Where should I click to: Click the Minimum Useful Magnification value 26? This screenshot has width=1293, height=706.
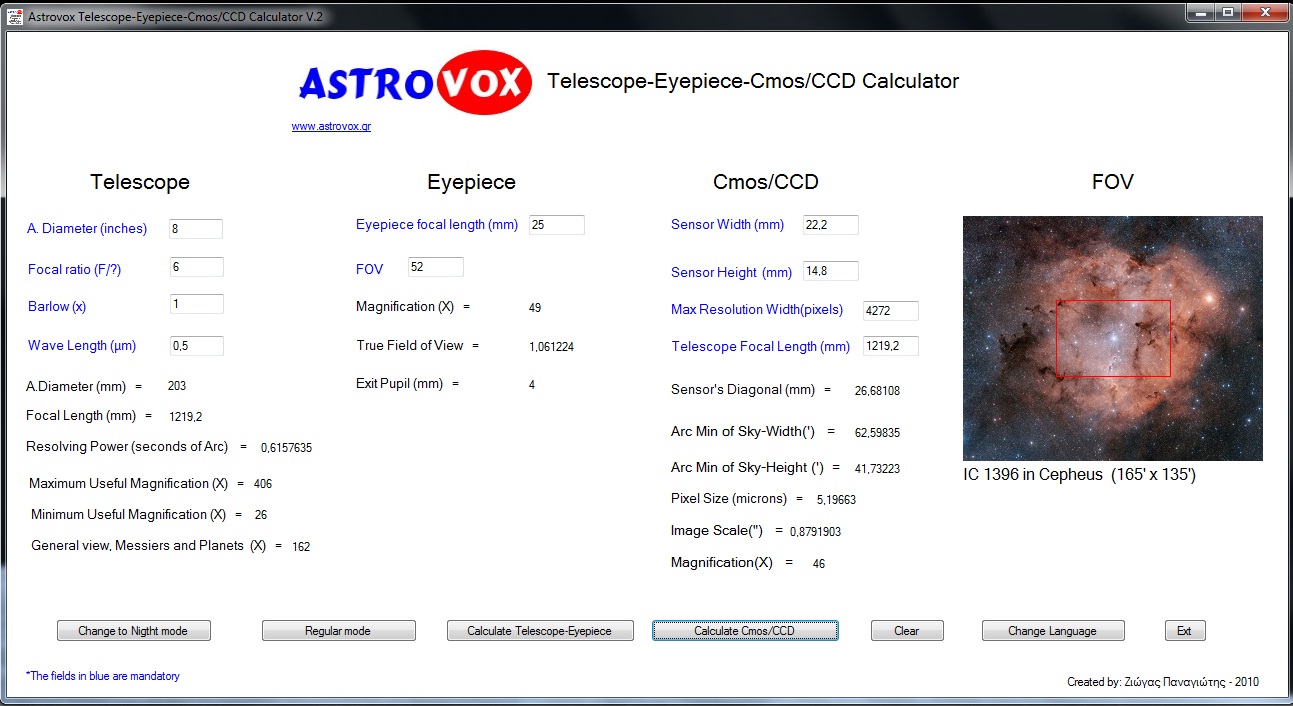[x=261, y=515]
